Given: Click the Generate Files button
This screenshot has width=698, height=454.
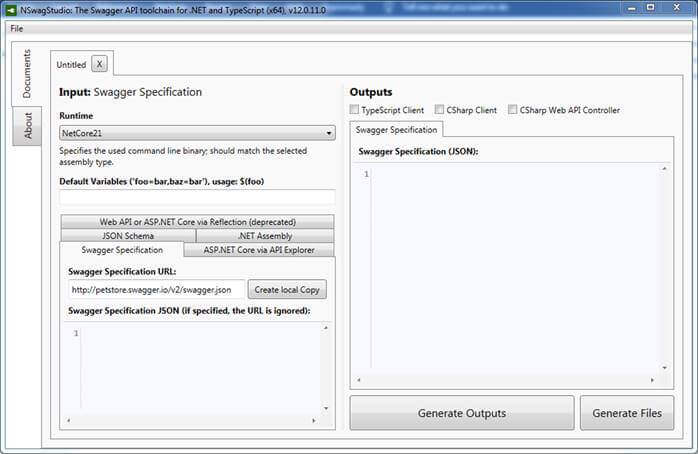Looking at the screenshot, I should (x=627, y=413).
